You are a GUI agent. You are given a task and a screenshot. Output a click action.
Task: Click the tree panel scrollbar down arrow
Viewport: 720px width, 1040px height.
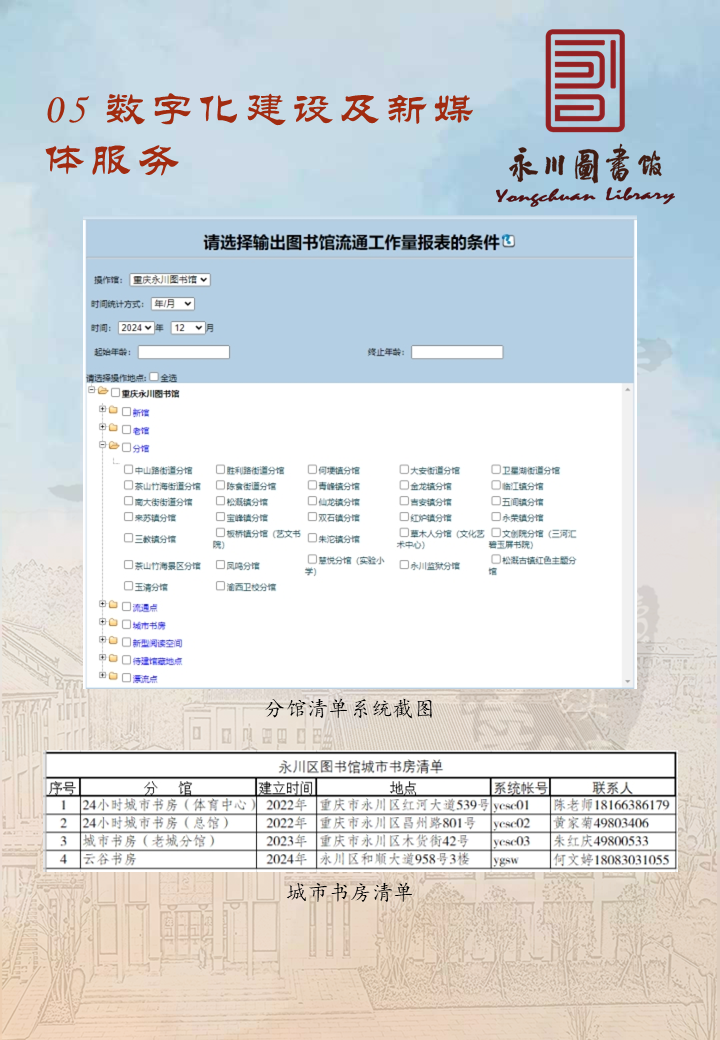pos(627,681)
